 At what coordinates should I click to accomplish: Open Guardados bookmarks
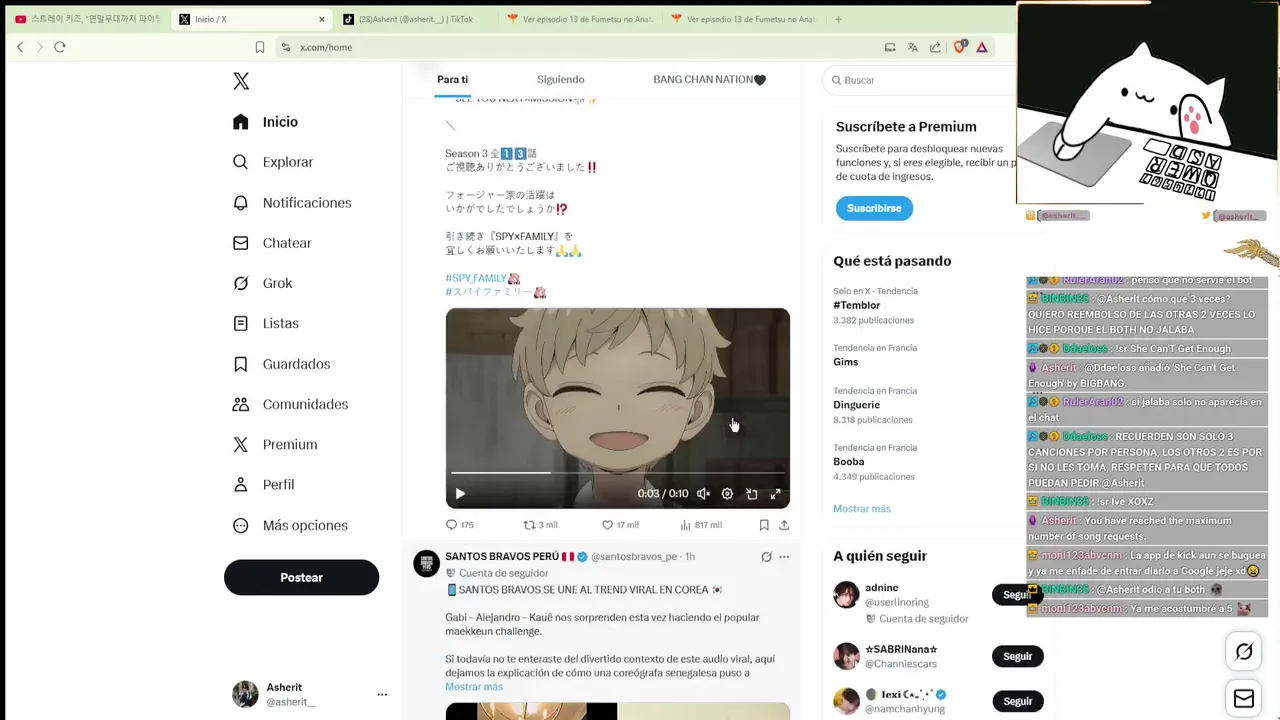tap(281, 364)
